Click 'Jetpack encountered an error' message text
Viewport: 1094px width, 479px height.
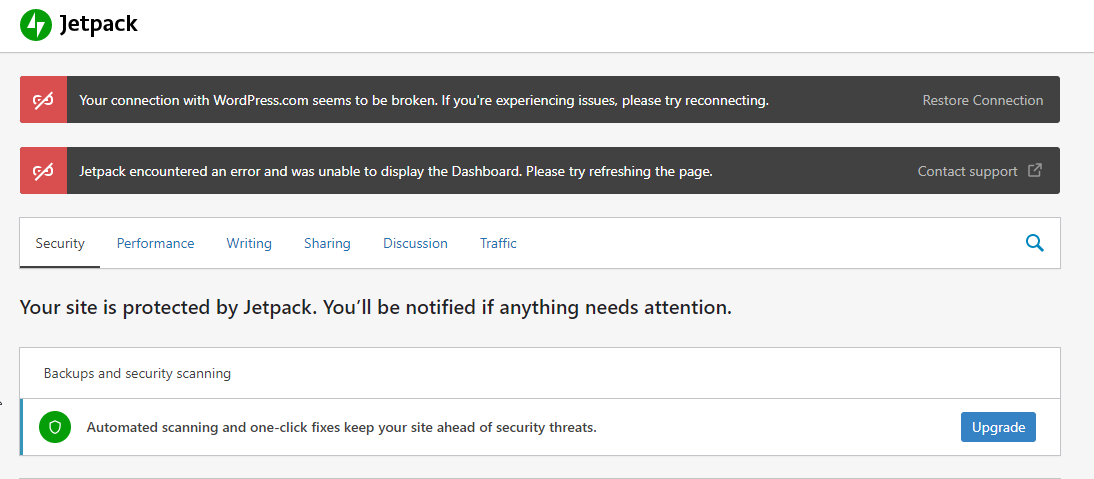396,171
